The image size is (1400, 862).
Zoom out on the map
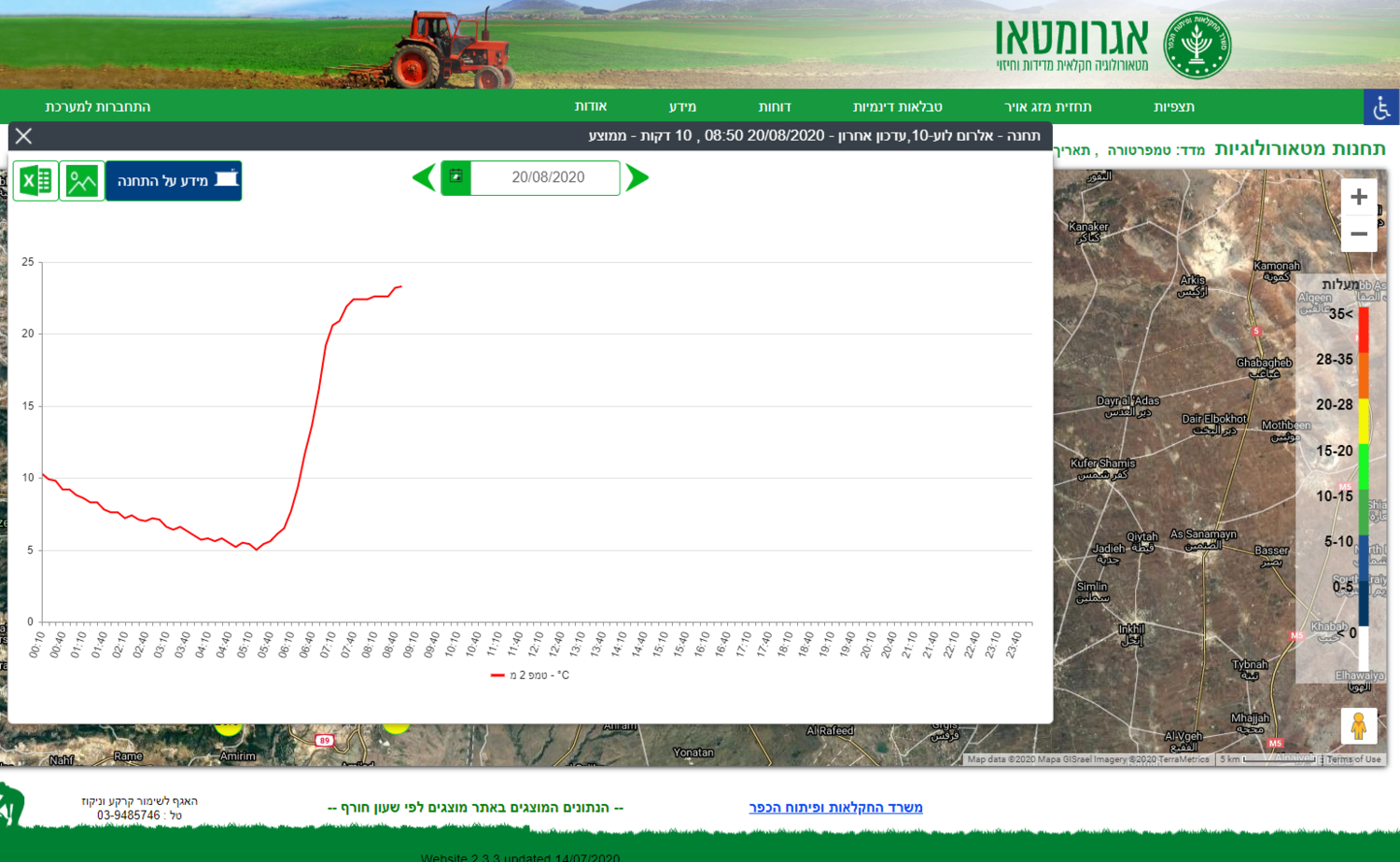click(x=1359, y=233)
